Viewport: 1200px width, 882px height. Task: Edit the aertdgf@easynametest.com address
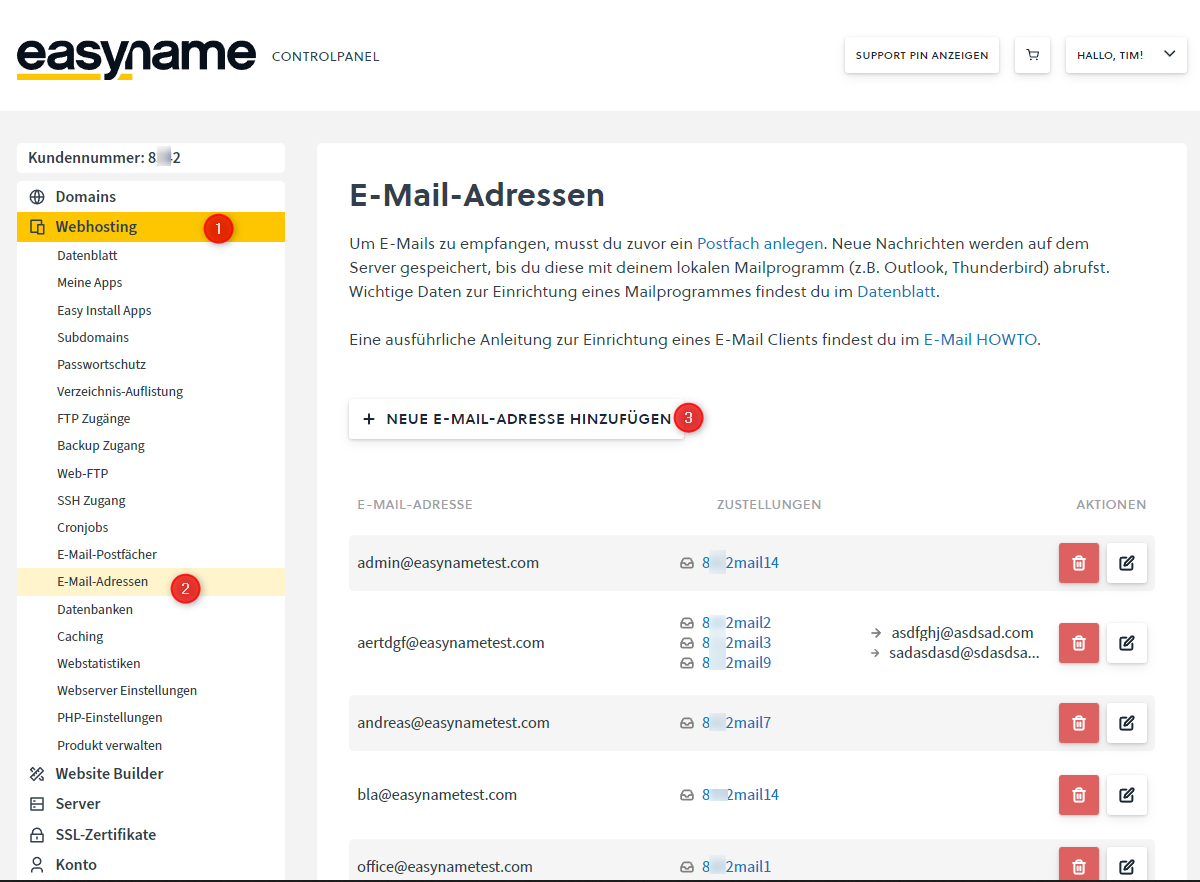(1126, 643)
